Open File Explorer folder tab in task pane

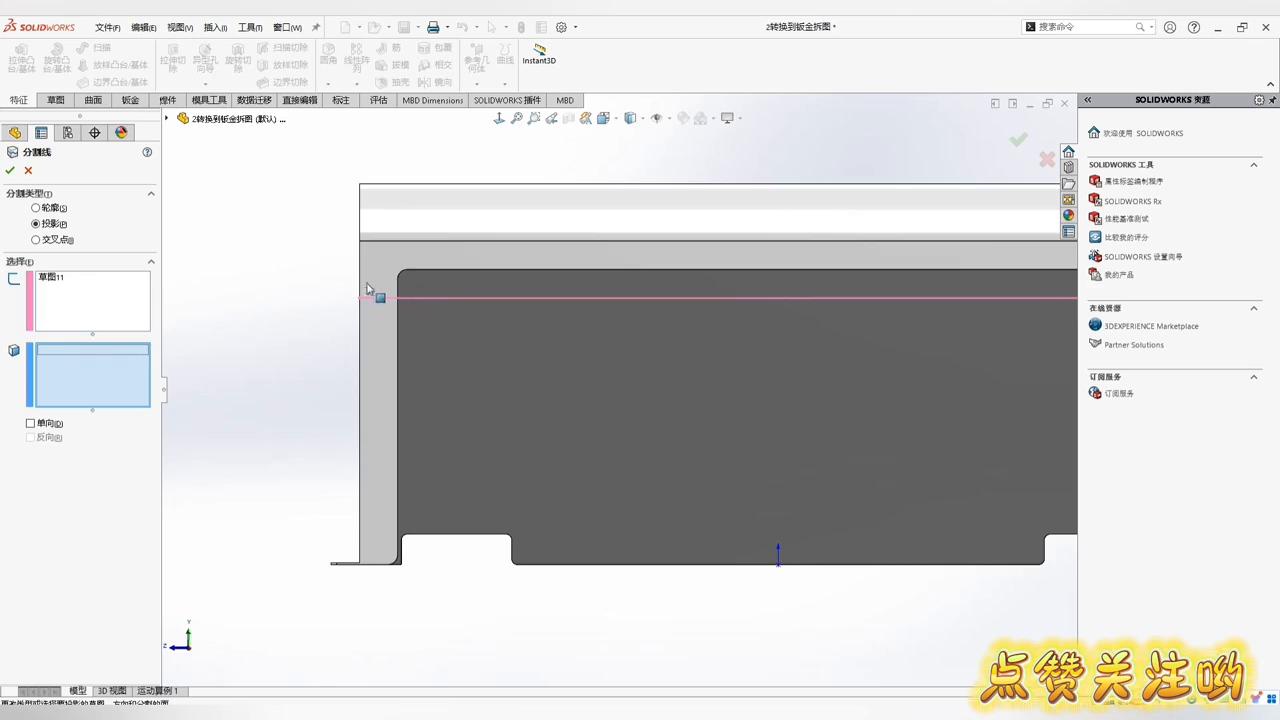click(x=1068, y=184)
